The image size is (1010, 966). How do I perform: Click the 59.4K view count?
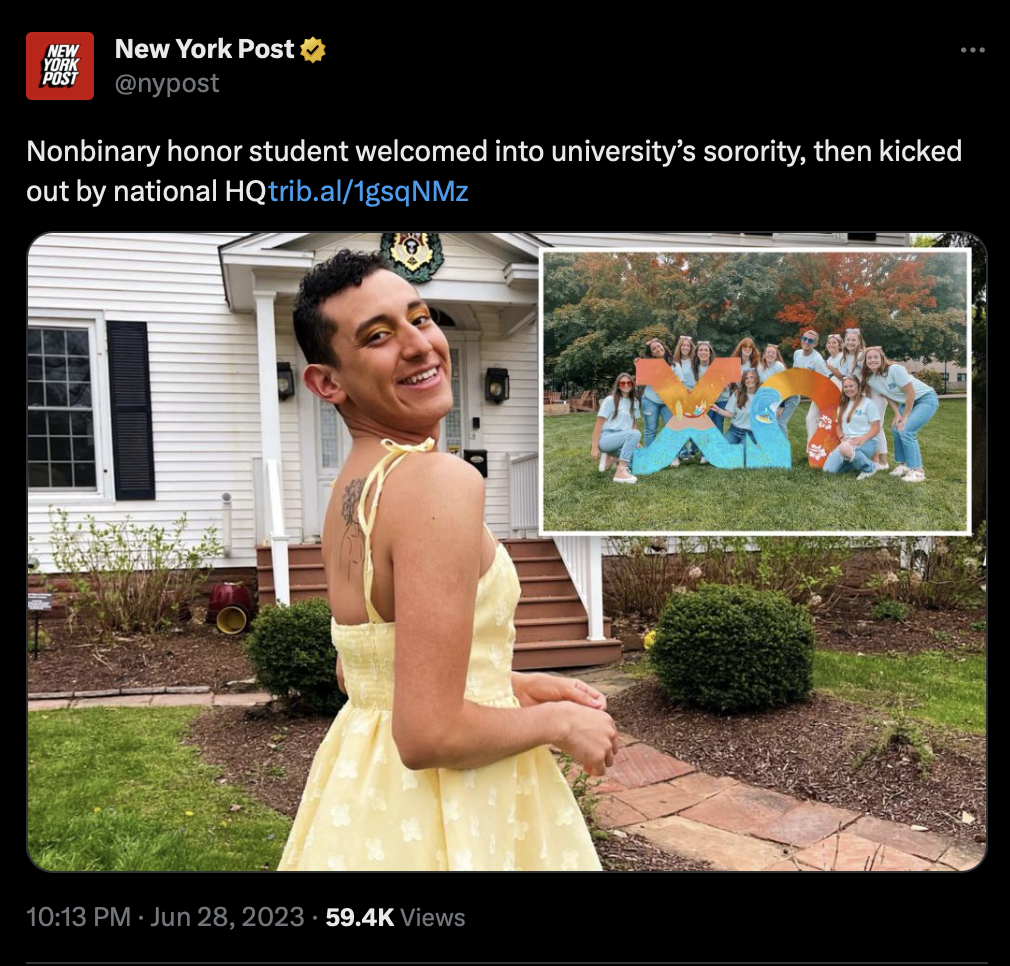pos(359,917)
